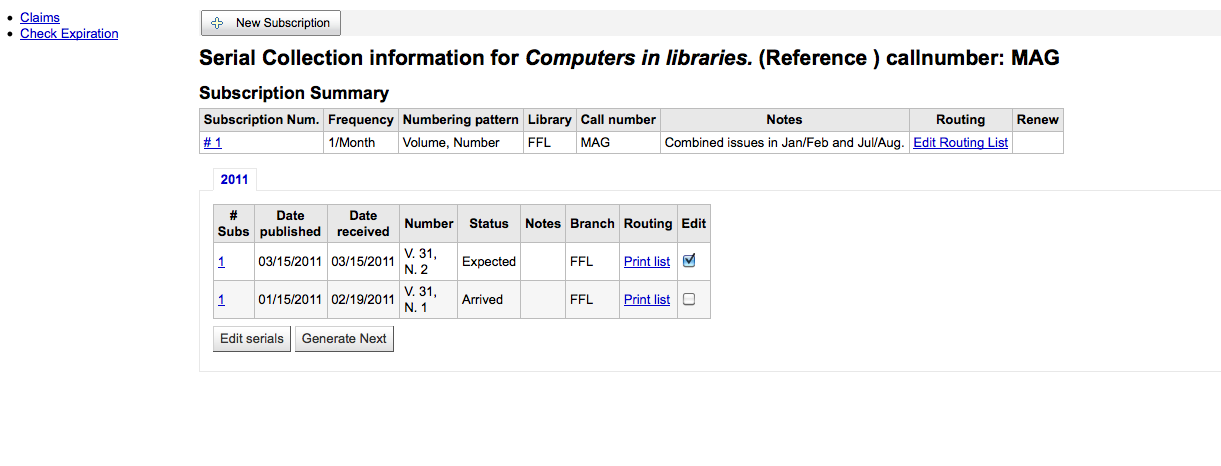Image resolution: width=1221 pixels, height=466 pixels.
Task: Open subs link 1 in Arrived row
Action: coord(221,300)
